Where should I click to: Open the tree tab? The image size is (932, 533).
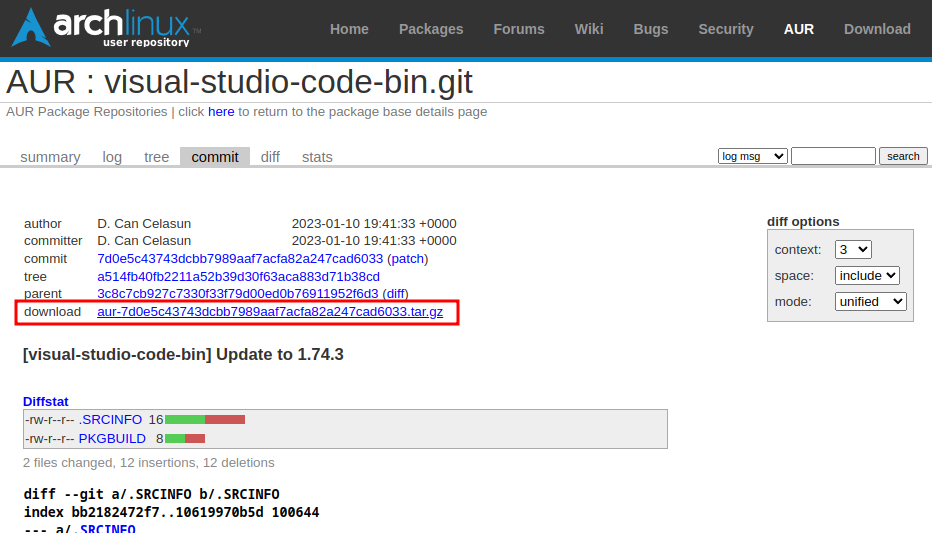(x=156, y=157)
